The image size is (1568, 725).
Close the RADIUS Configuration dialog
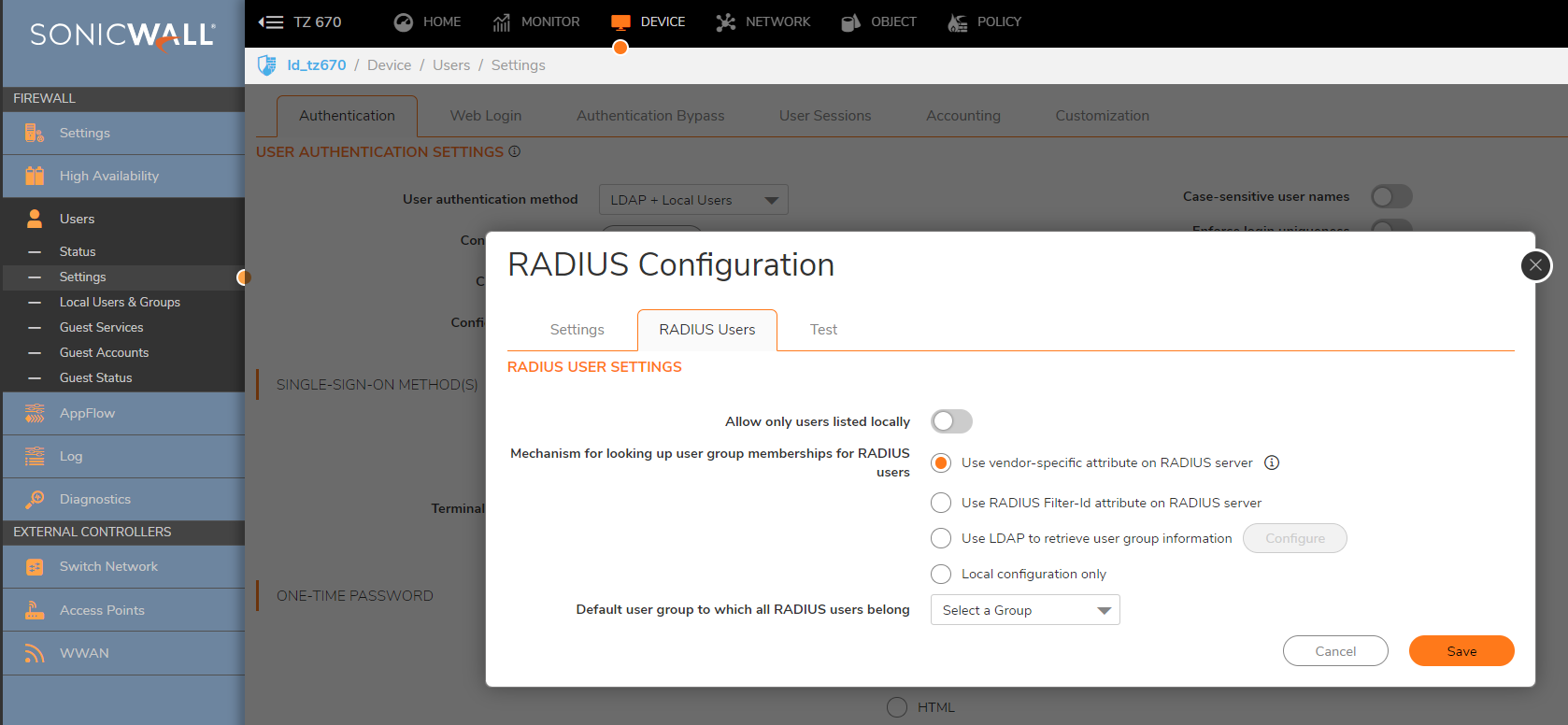pos(1535,265)
